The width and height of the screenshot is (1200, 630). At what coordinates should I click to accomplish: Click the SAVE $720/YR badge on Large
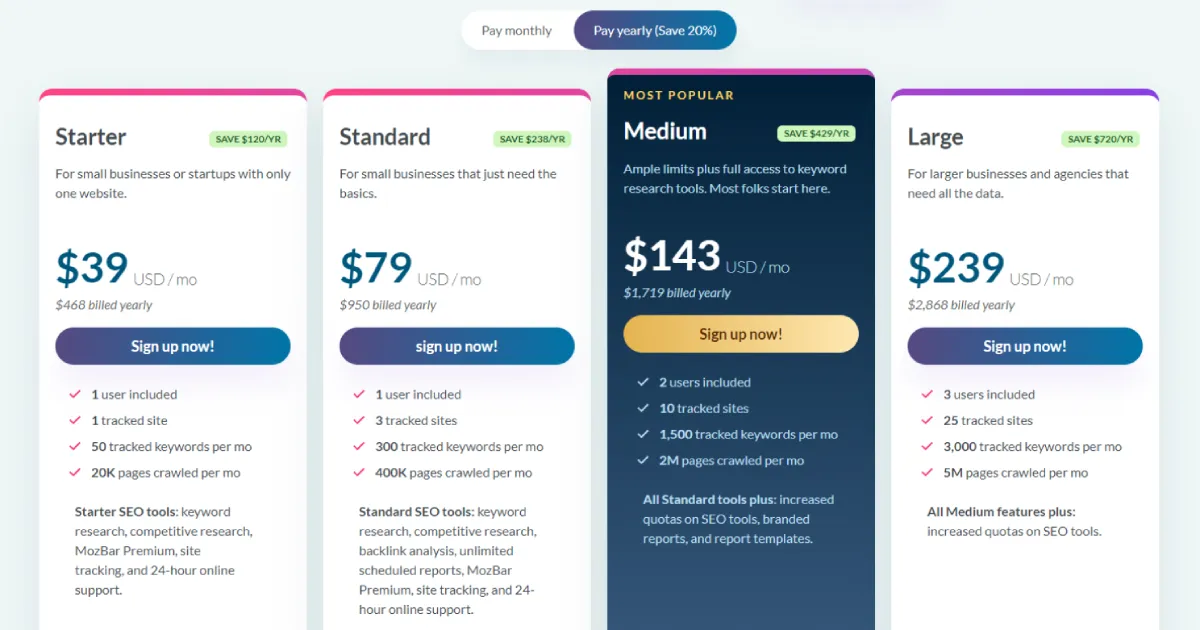(1100, 139)
